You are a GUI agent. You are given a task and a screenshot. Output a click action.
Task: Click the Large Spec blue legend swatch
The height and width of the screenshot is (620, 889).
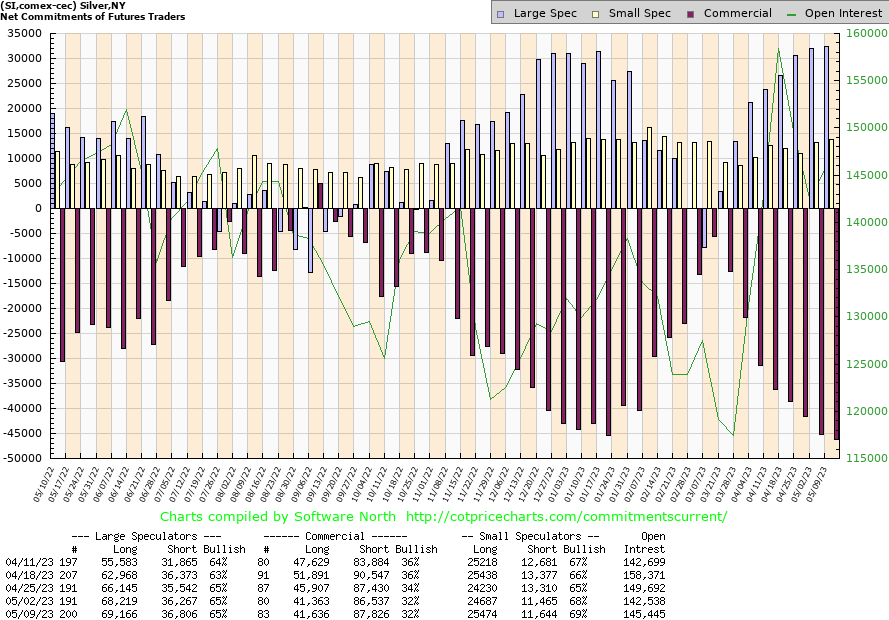(500, 14)
